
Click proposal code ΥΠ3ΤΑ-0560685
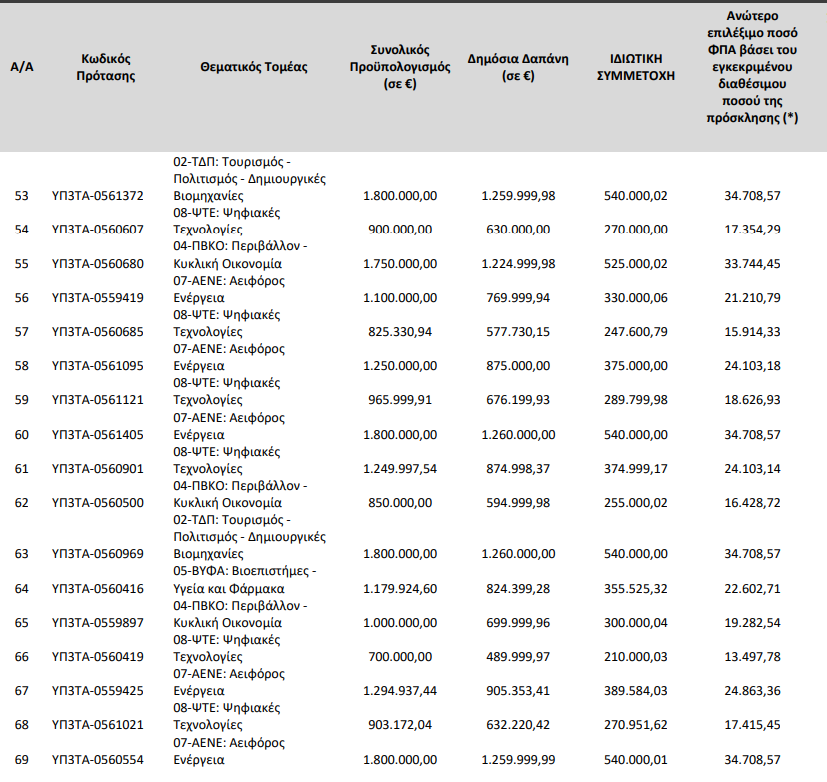98,331
